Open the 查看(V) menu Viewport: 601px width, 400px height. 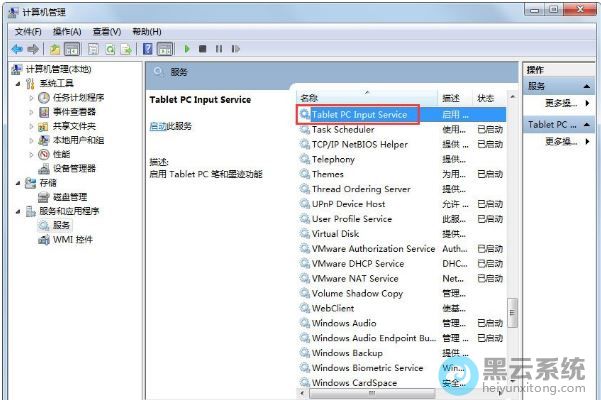(x=107, y=31)
